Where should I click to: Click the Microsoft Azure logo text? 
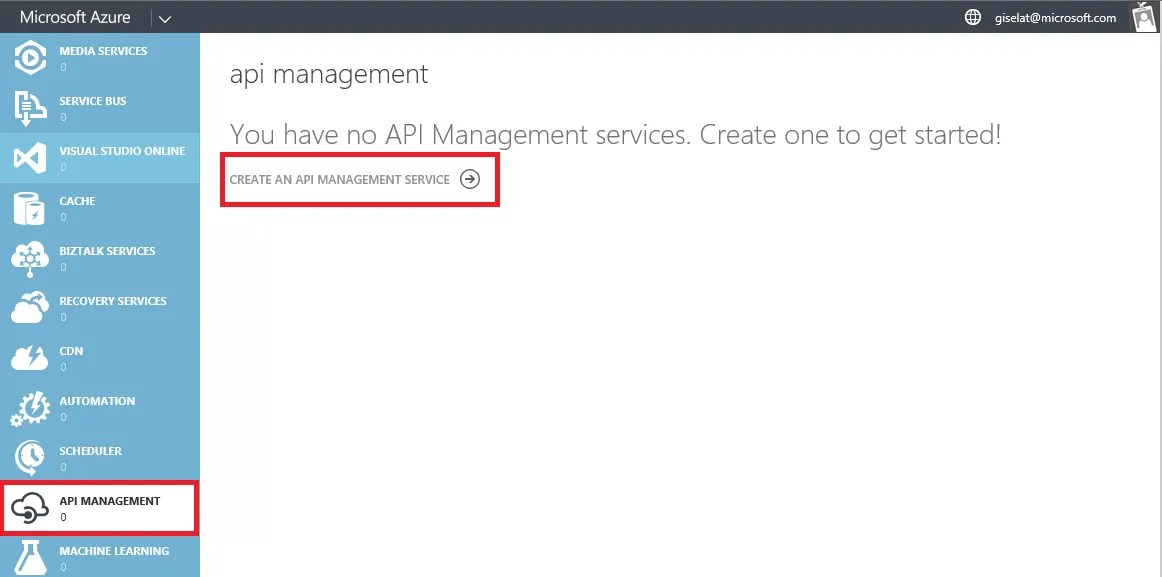[x=75, y=17]
